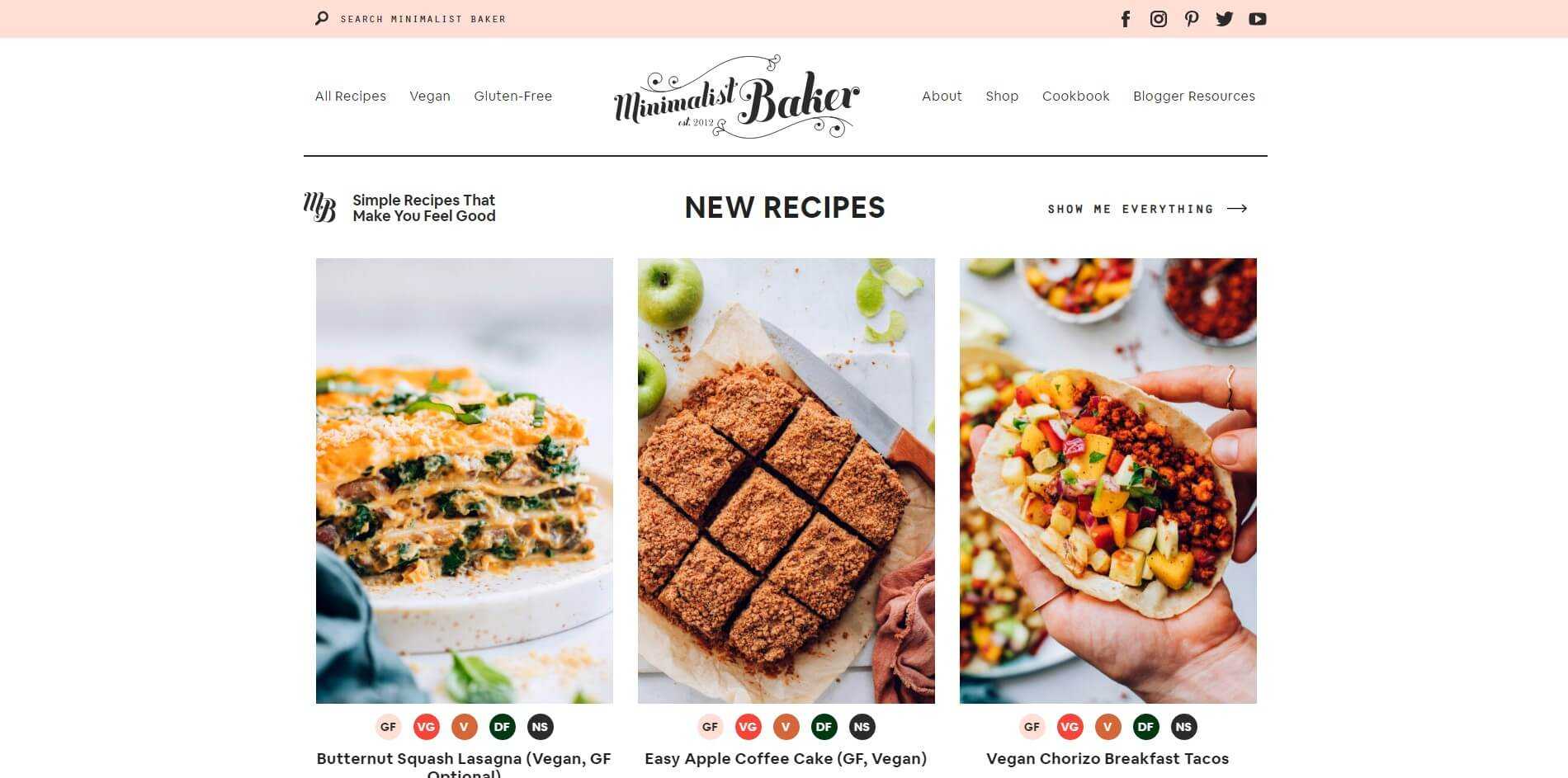The width and height of the screenshot is (1568, 778).
Task: Open the Easy Apple Coffee Cake photo
Action: 786,481
